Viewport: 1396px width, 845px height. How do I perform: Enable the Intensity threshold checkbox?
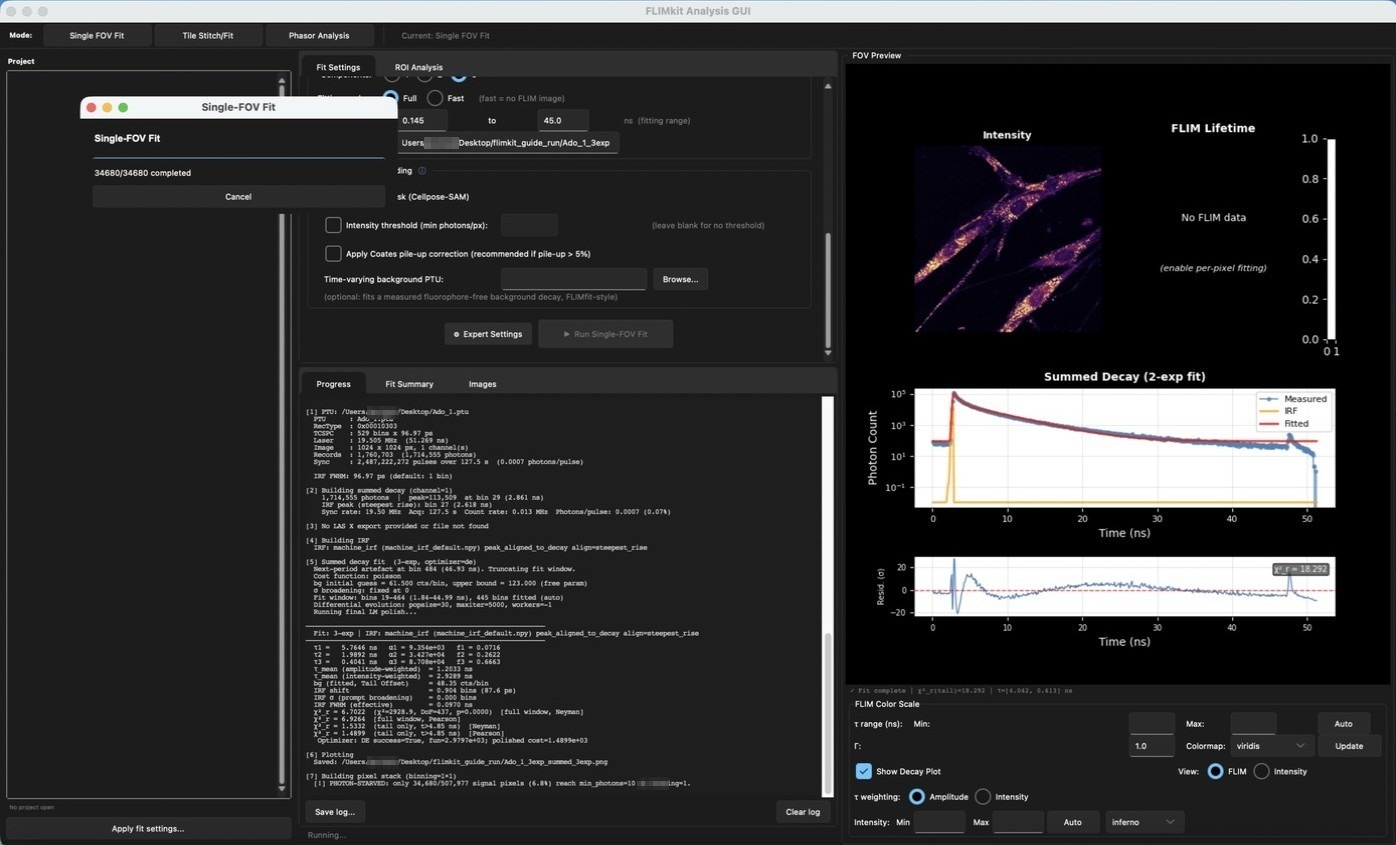[x=333, y=225]
